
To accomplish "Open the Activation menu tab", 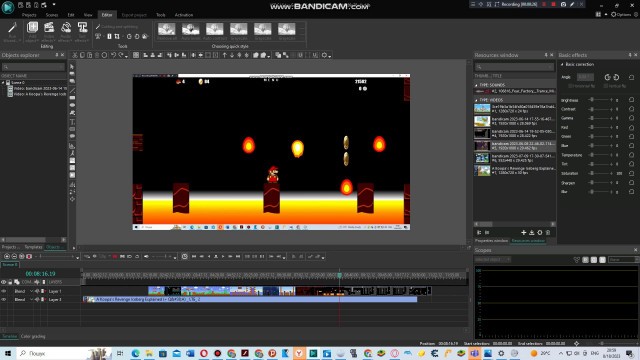I will 184,15.
